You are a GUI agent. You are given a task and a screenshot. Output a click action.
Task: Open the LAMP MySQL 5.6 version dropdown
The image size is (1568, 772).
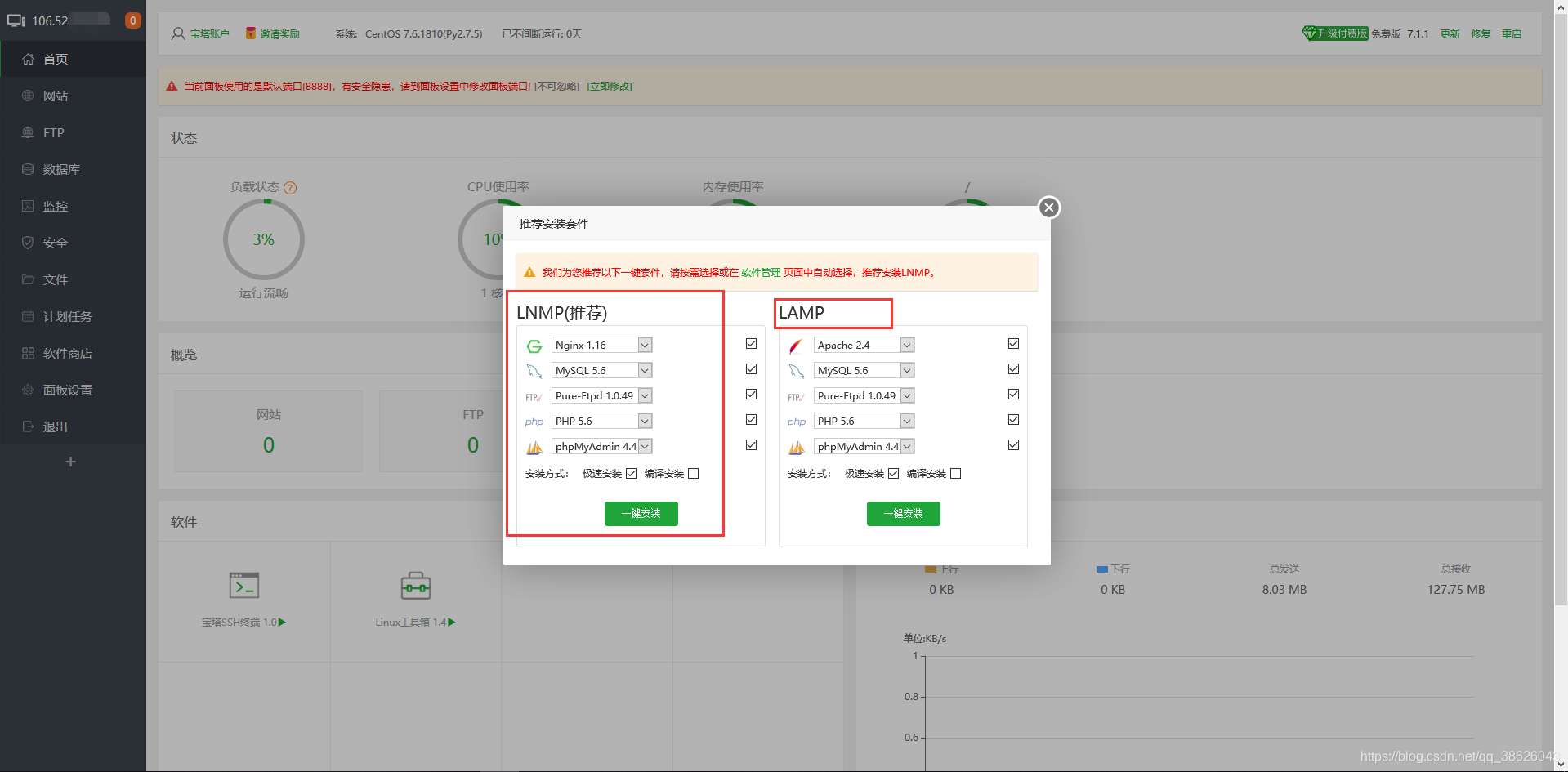864,371
